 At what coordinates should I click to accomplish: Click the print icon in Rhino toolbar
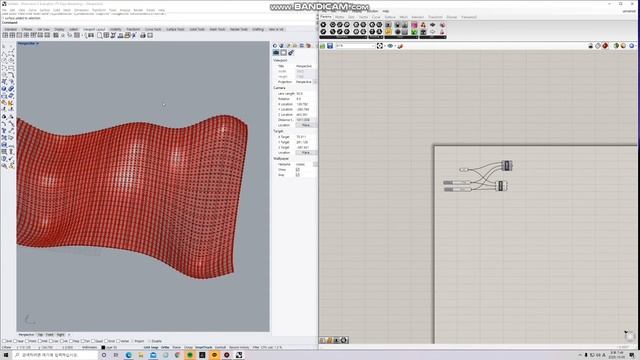point(143,36)
